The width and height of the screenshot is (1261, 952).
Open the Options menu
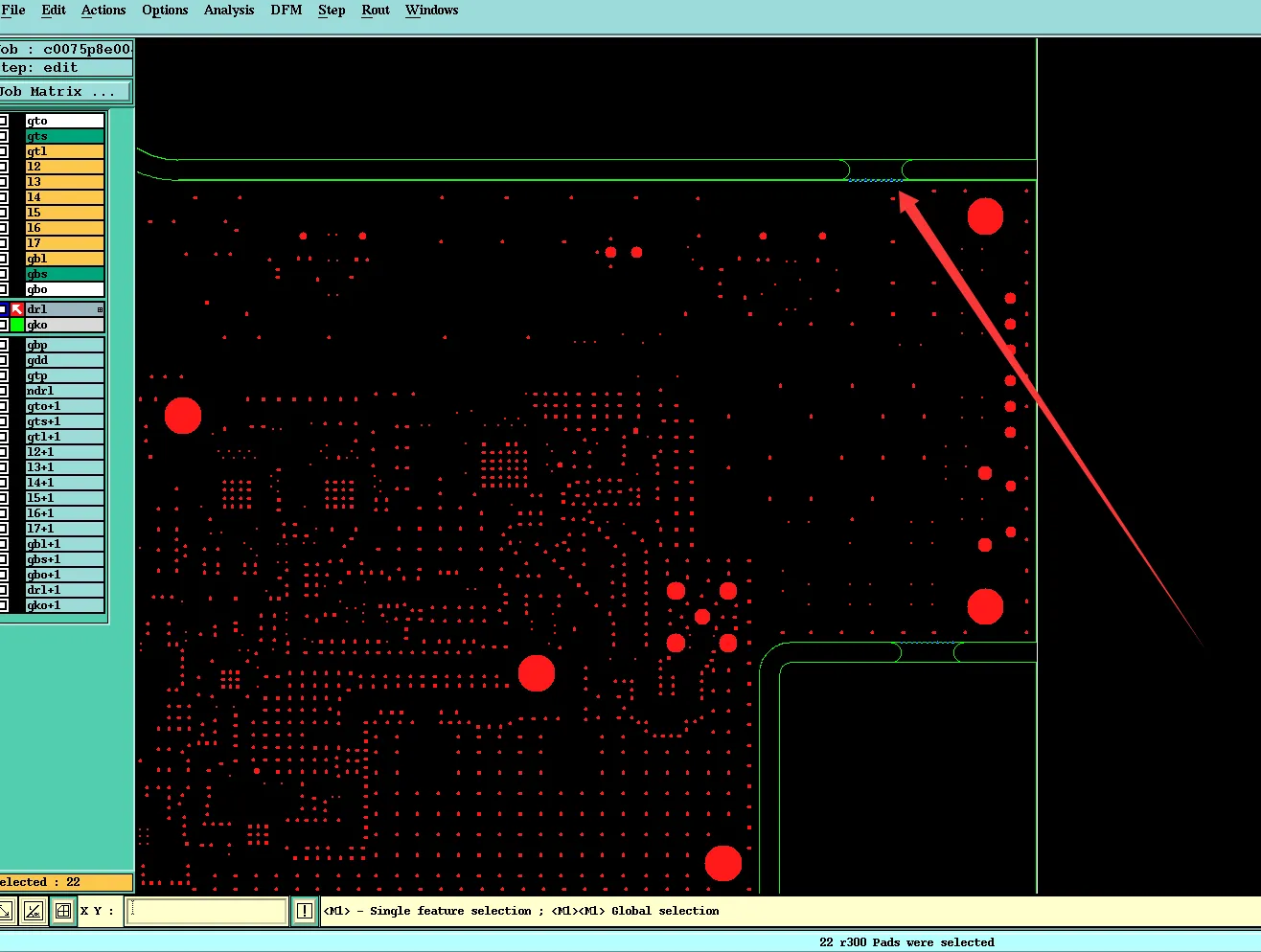pos(165,10)
